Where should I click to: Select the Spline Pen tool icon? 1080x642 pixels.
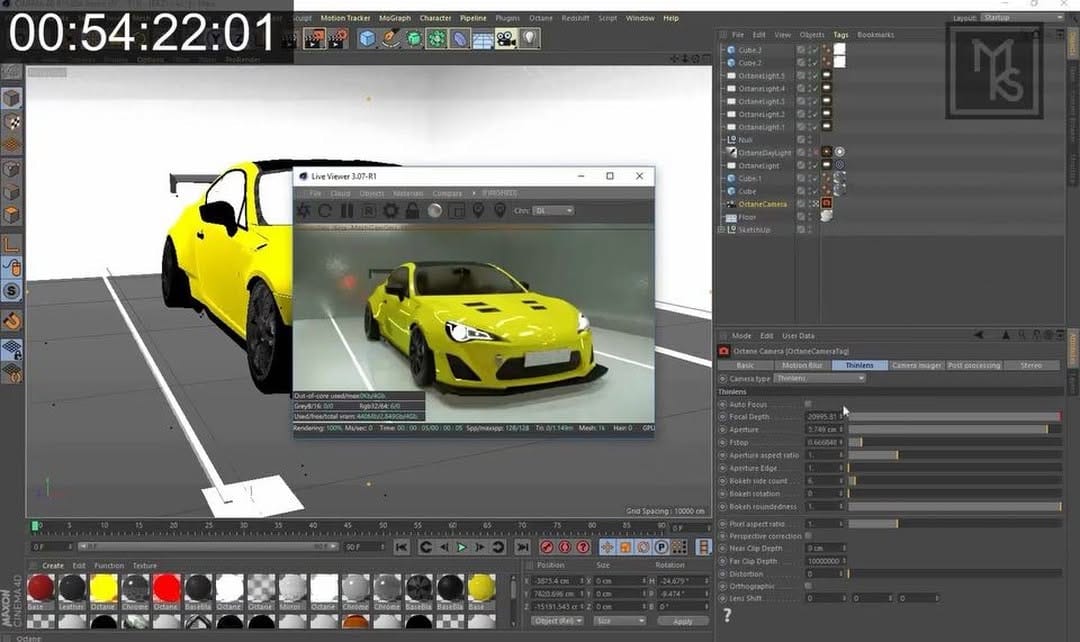391,39
